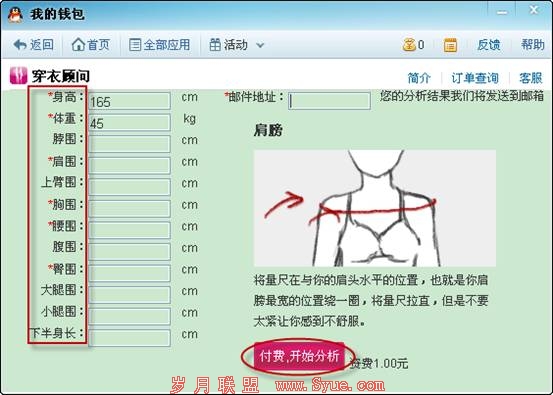The width and height of the screenshot is (553, 395).
Task: Focus the 邮件地址 input field
Action: click(329, 101)
